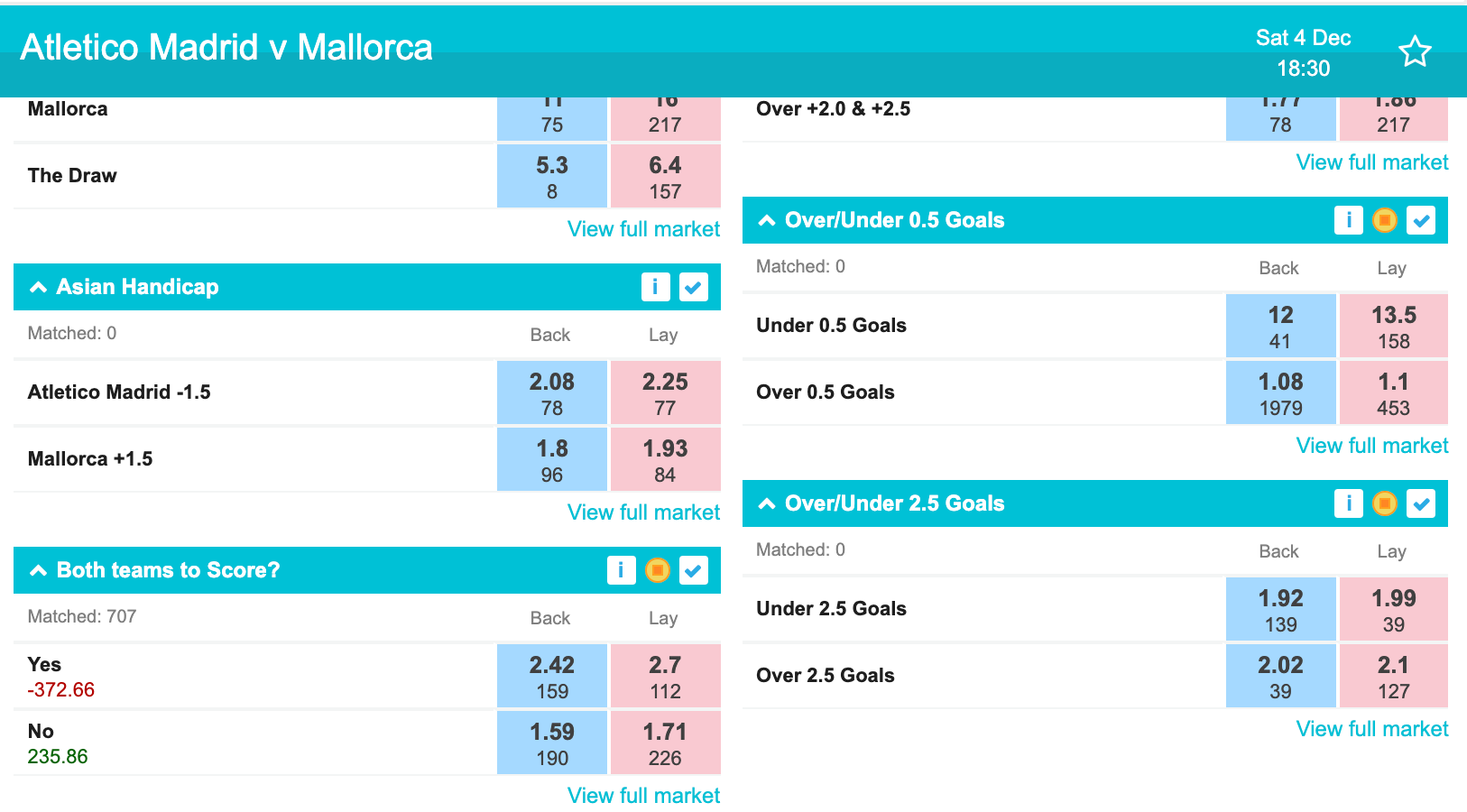The width and height of the screenshot is (1467, 812).
Task: Toggle the Both teams to Score checkbox
Action: click(694, 570)
